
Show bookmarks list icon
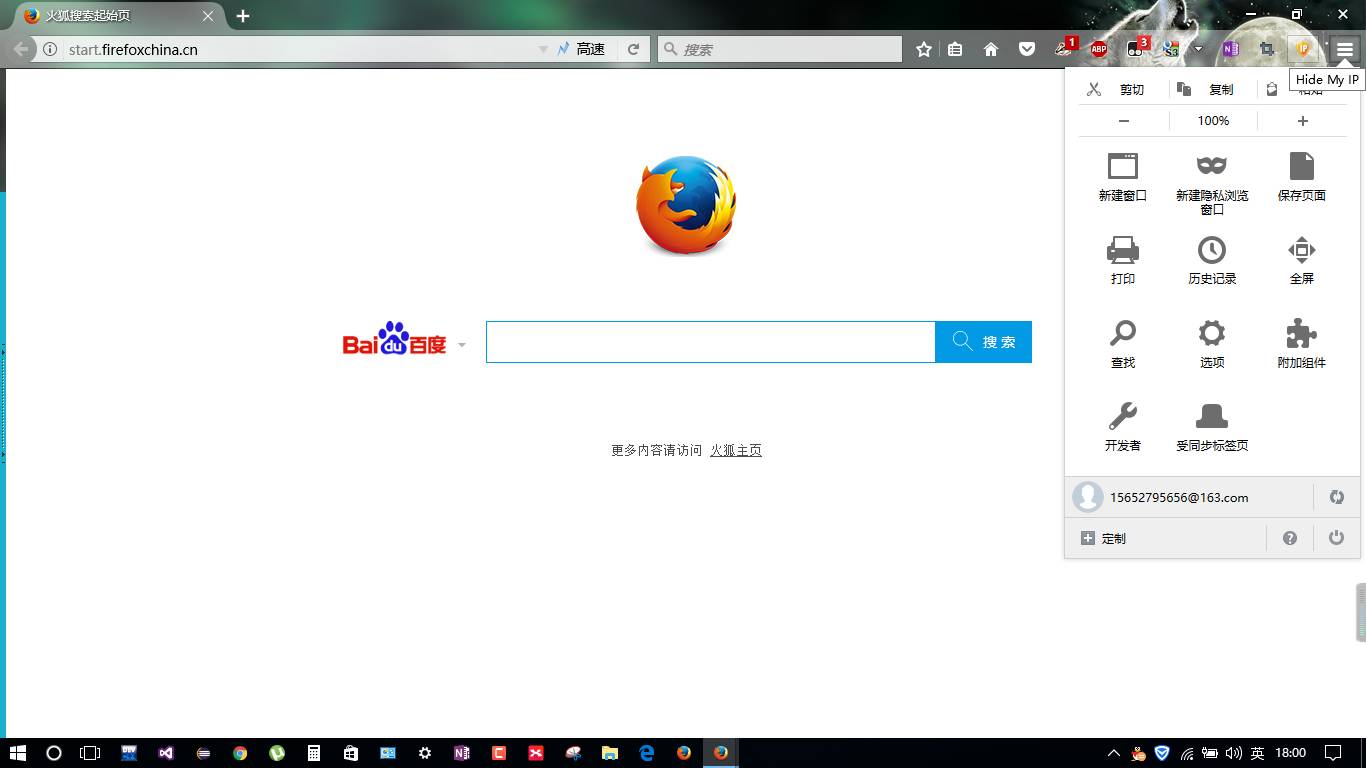click(x=955, y=49)
